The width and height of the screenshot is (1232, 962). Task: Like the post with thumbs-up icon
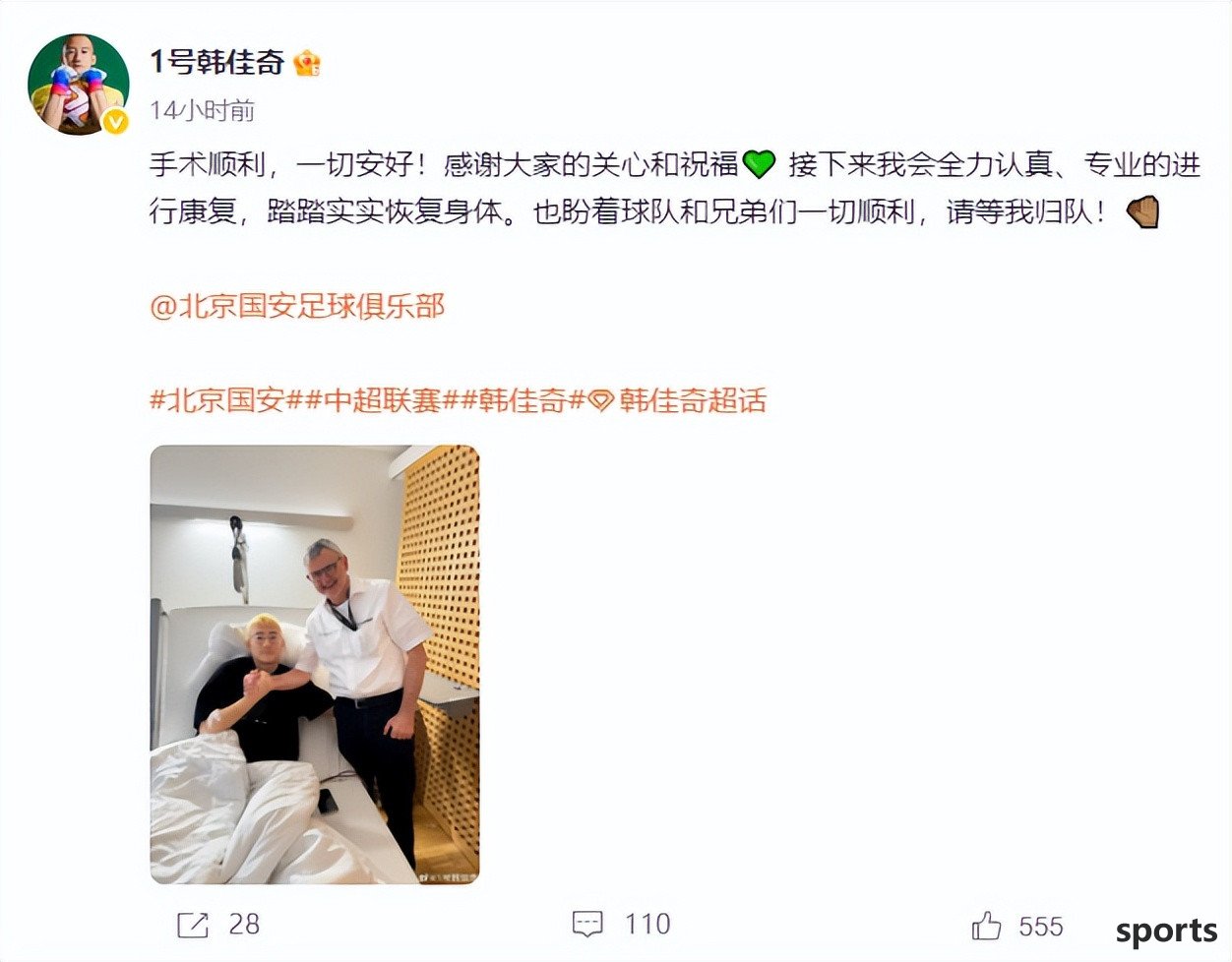click(x=986, y=926)
